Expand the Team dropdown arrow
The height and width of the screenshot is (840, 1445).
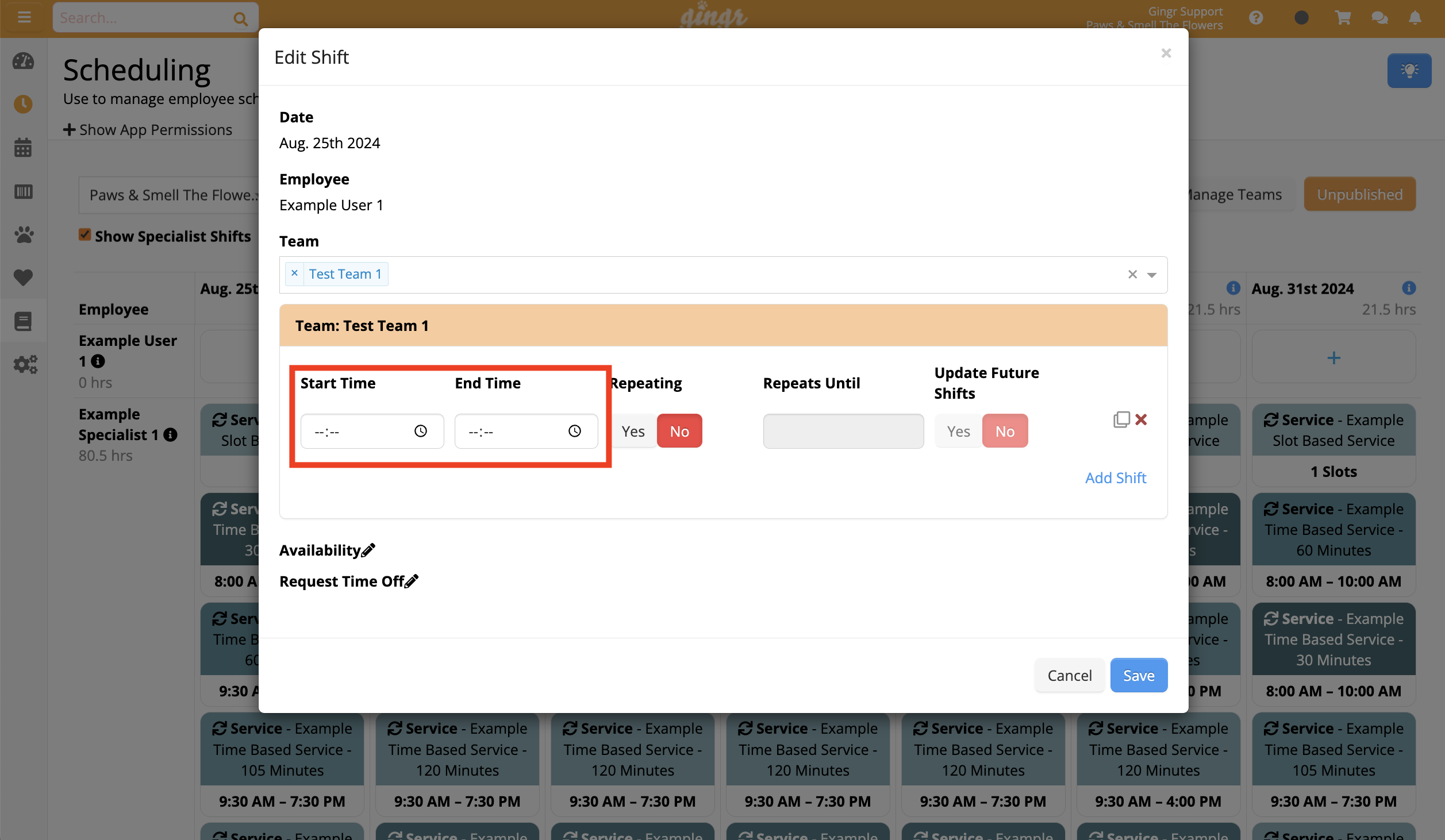pyautogui.click(x=1152, y=275)
